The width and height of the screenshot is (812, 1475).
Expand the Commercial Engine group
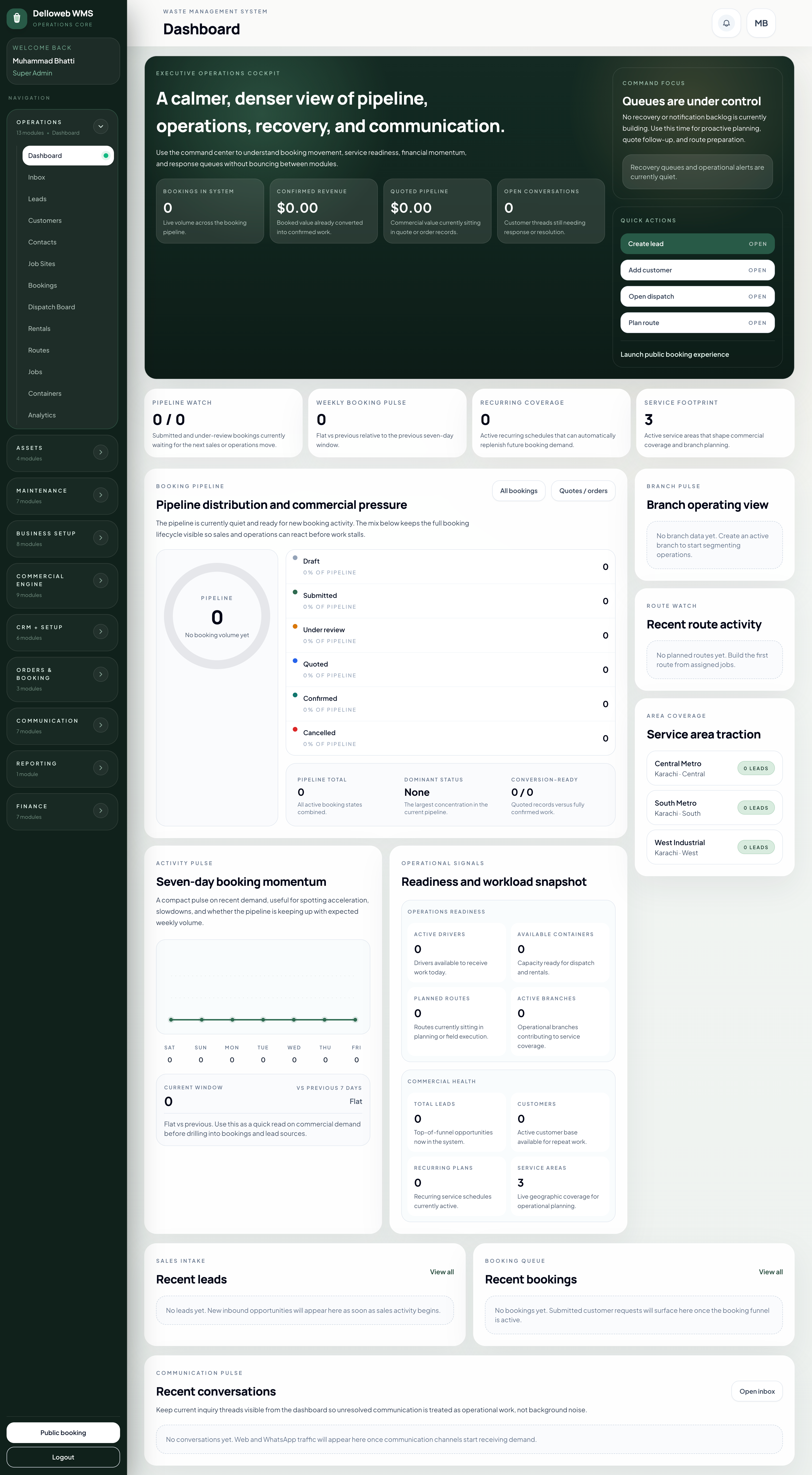101,581
